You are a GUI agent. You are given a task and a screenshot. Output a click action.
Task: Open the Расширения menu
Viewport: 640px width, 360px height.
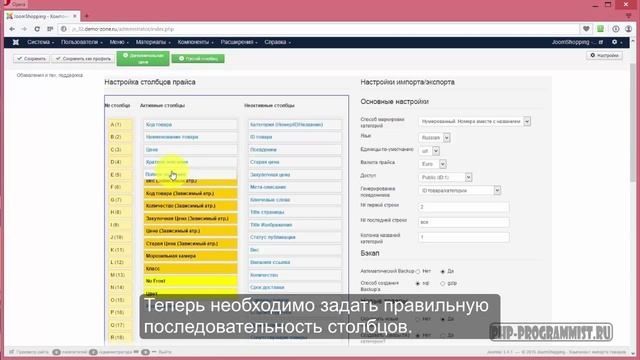pos(239,42)
